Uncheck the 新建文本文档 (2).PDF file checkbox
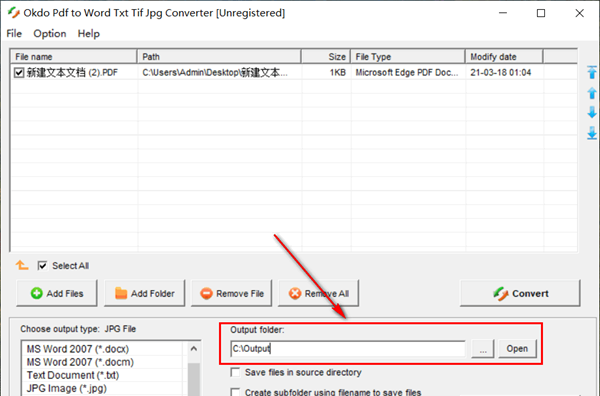The height and width of the screenshot is (396, 600). 19,72
